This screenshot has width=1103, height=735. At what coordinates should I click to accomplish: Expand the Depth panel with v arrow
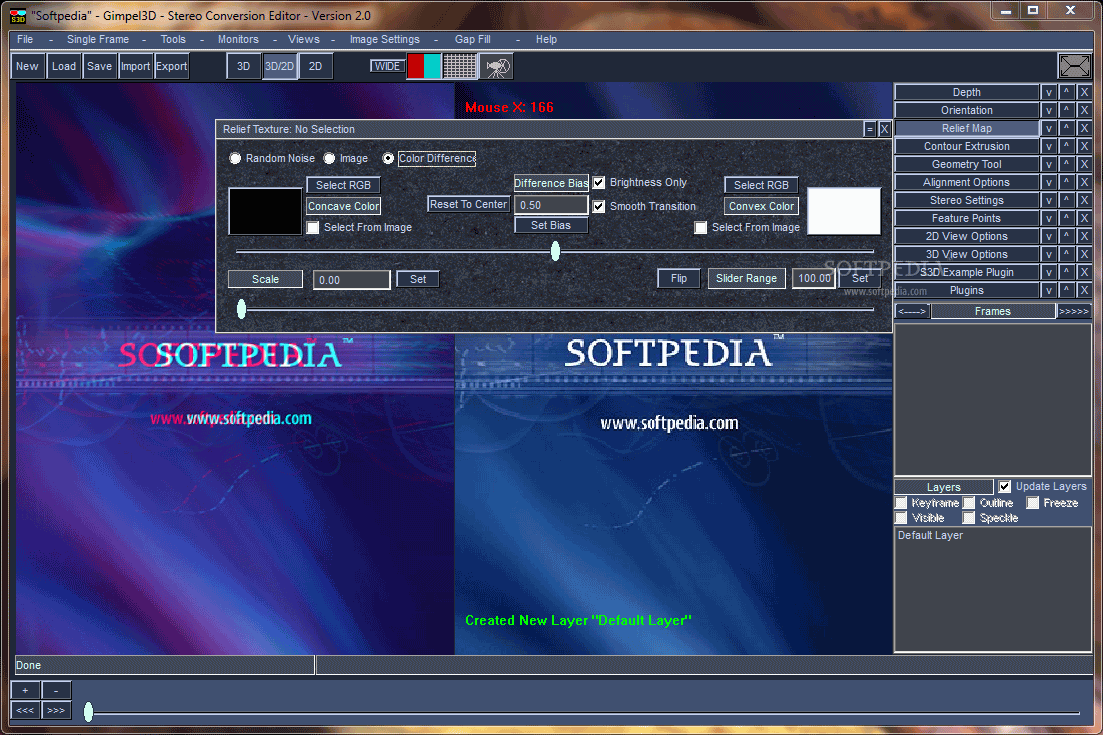pos(1049,92)
